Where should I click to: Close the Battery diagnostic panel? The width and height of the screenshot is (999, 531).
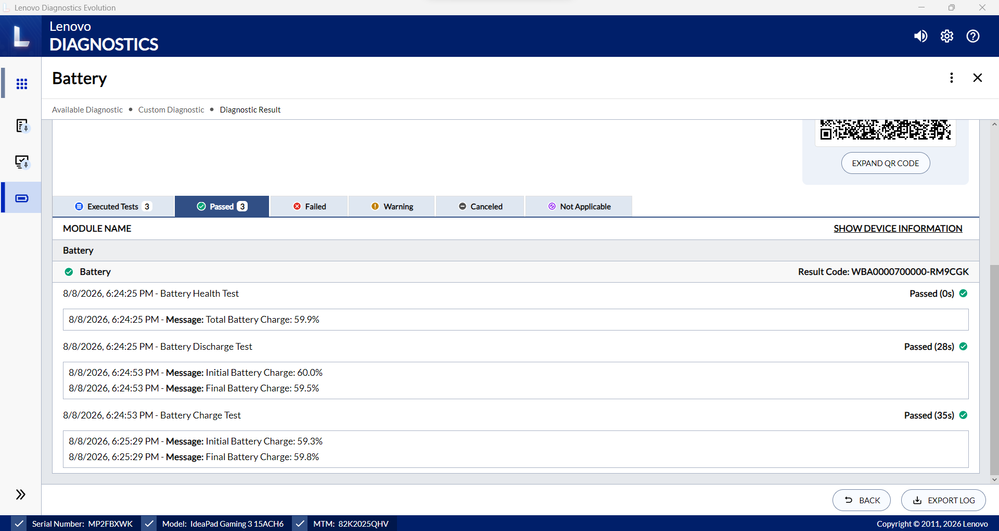[x=977, y=78]
